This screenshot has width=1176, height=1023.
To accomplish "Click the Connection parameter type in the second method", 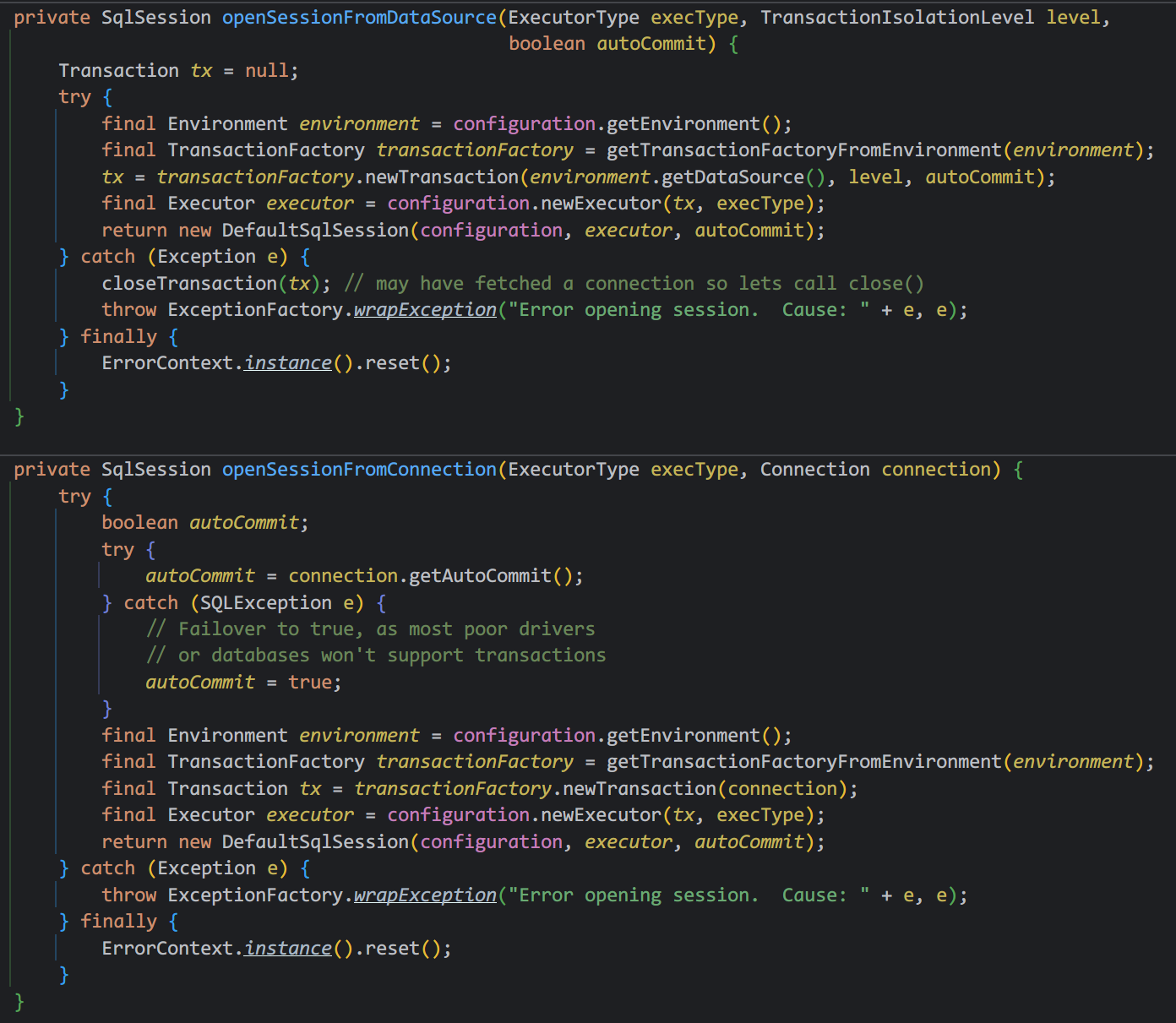I will [814, 470].
